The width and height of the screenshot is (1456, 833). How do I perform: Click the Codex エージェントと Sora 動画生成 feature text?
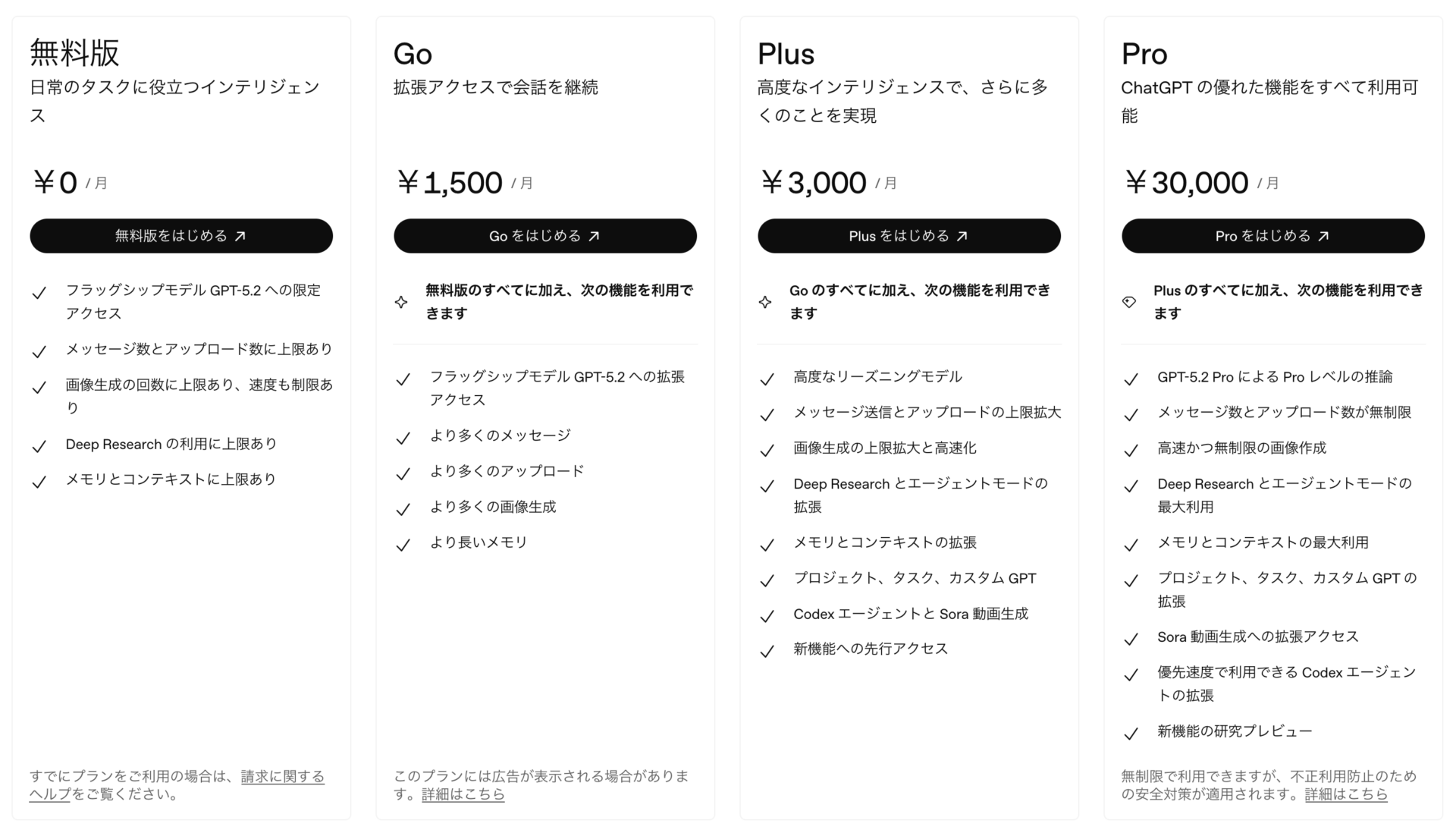click(911, 614)
